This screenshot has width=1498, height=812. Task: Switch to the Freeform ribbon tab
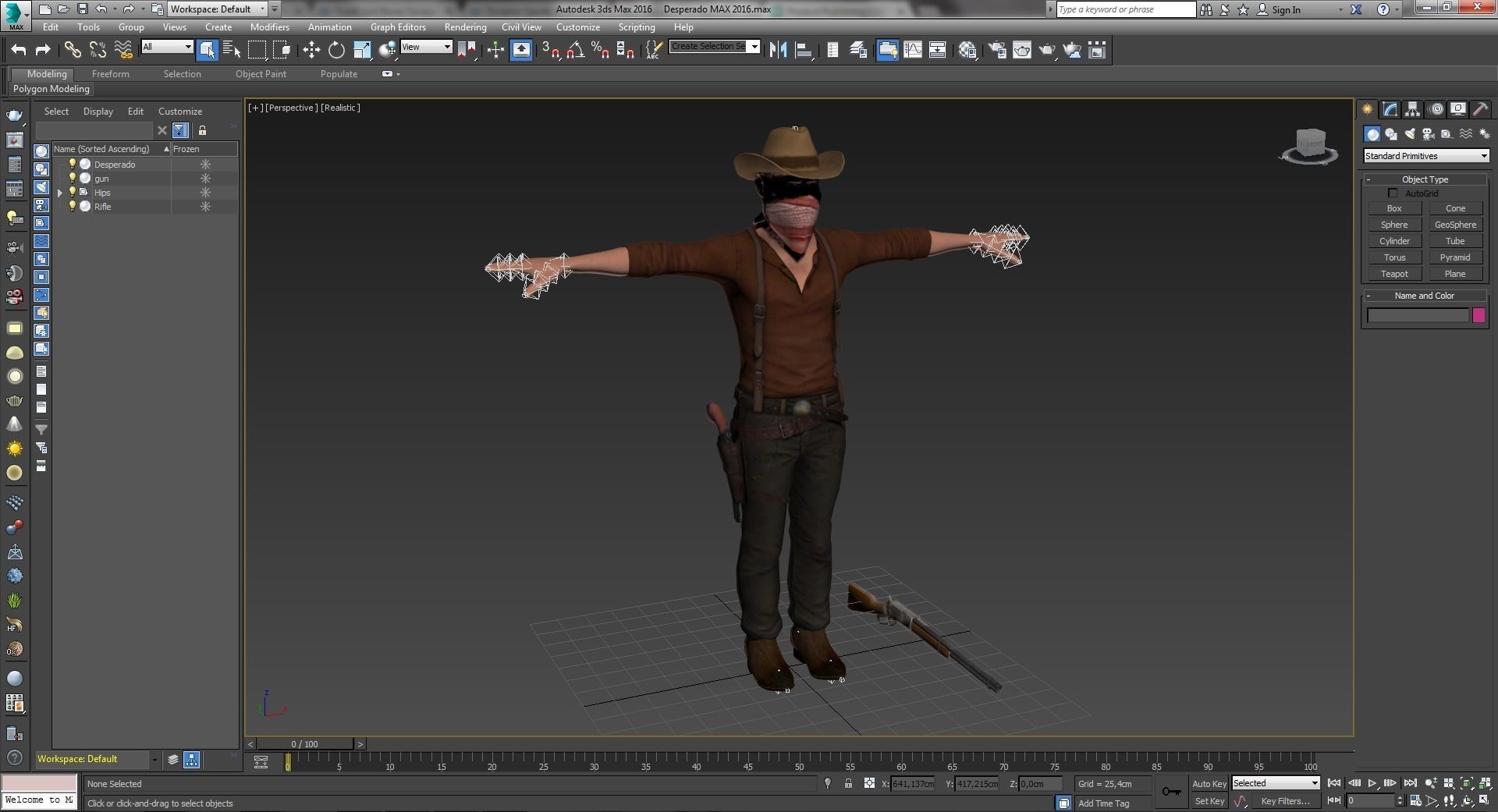[111, 74]
